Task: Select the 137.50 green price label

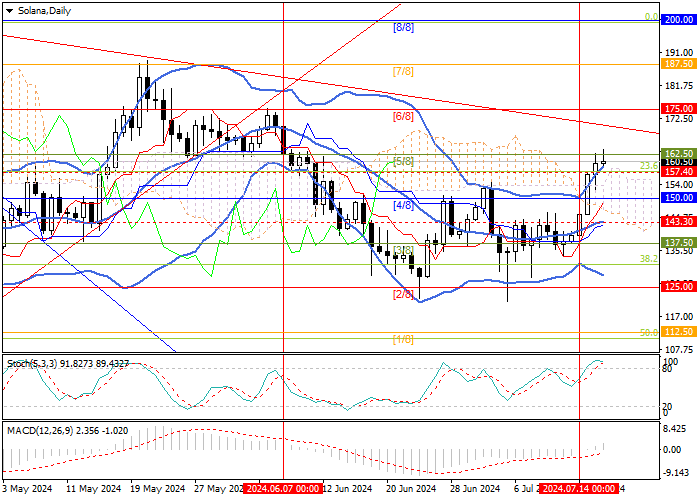Action: (x=679, y=242)
